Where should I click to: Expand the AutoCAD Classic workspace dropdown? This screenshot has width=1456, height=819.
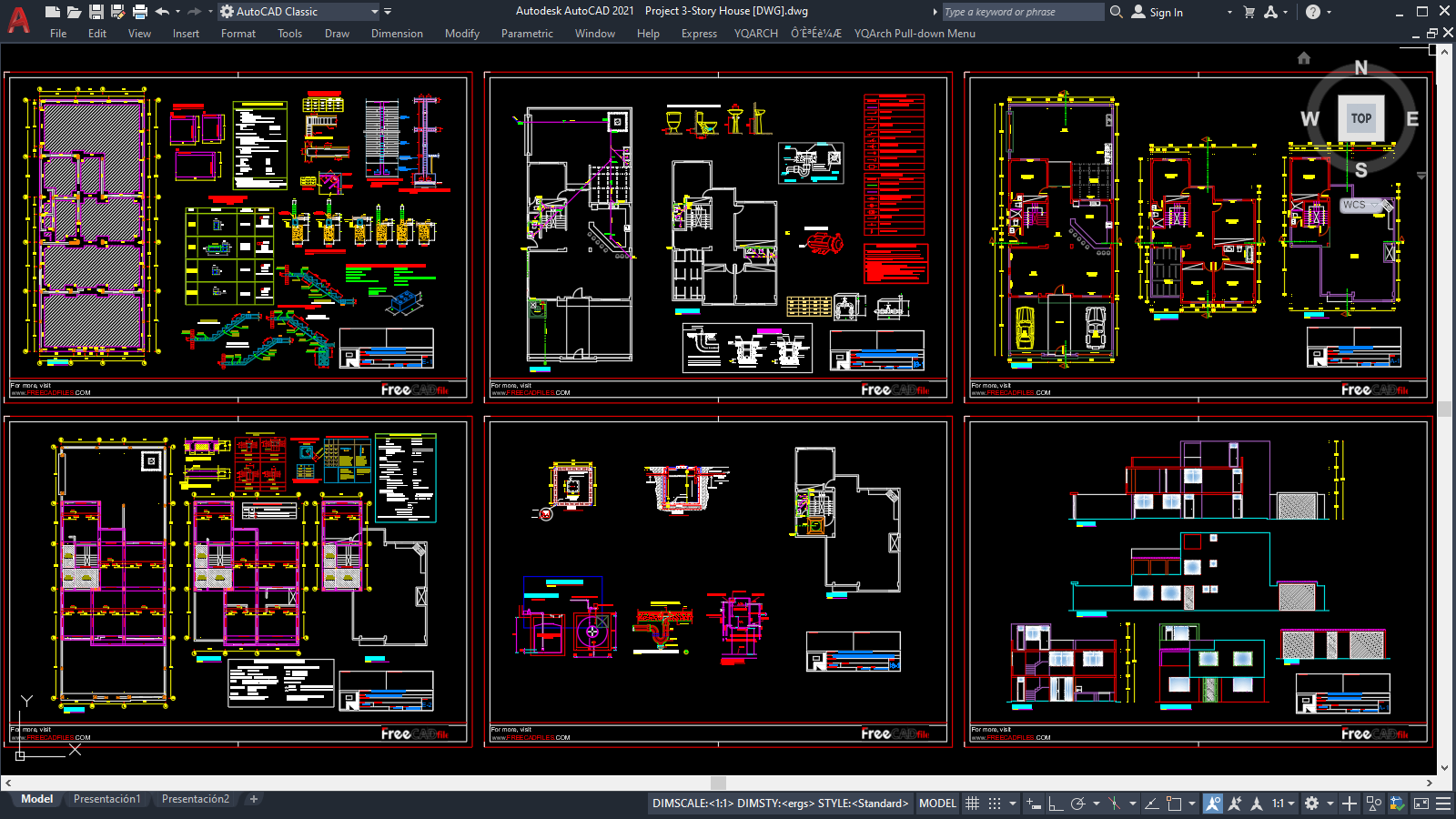pos(374,12)
